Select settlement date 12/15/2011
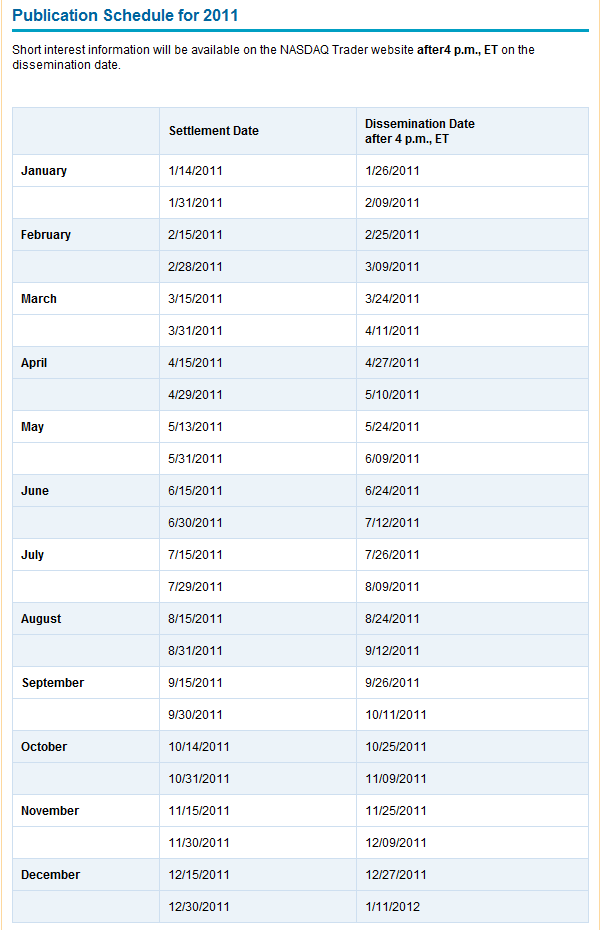 coord(199,875)
